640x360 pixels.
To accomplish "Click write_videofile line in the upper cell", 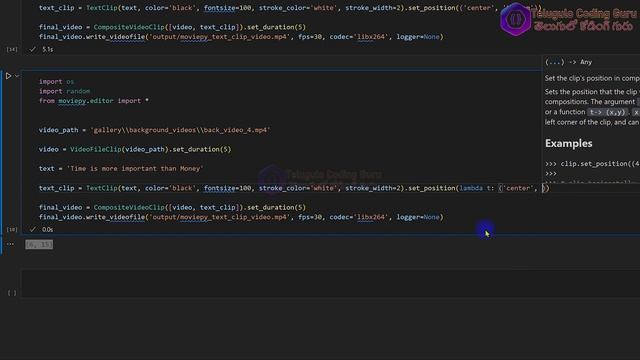I will [241, 37].
